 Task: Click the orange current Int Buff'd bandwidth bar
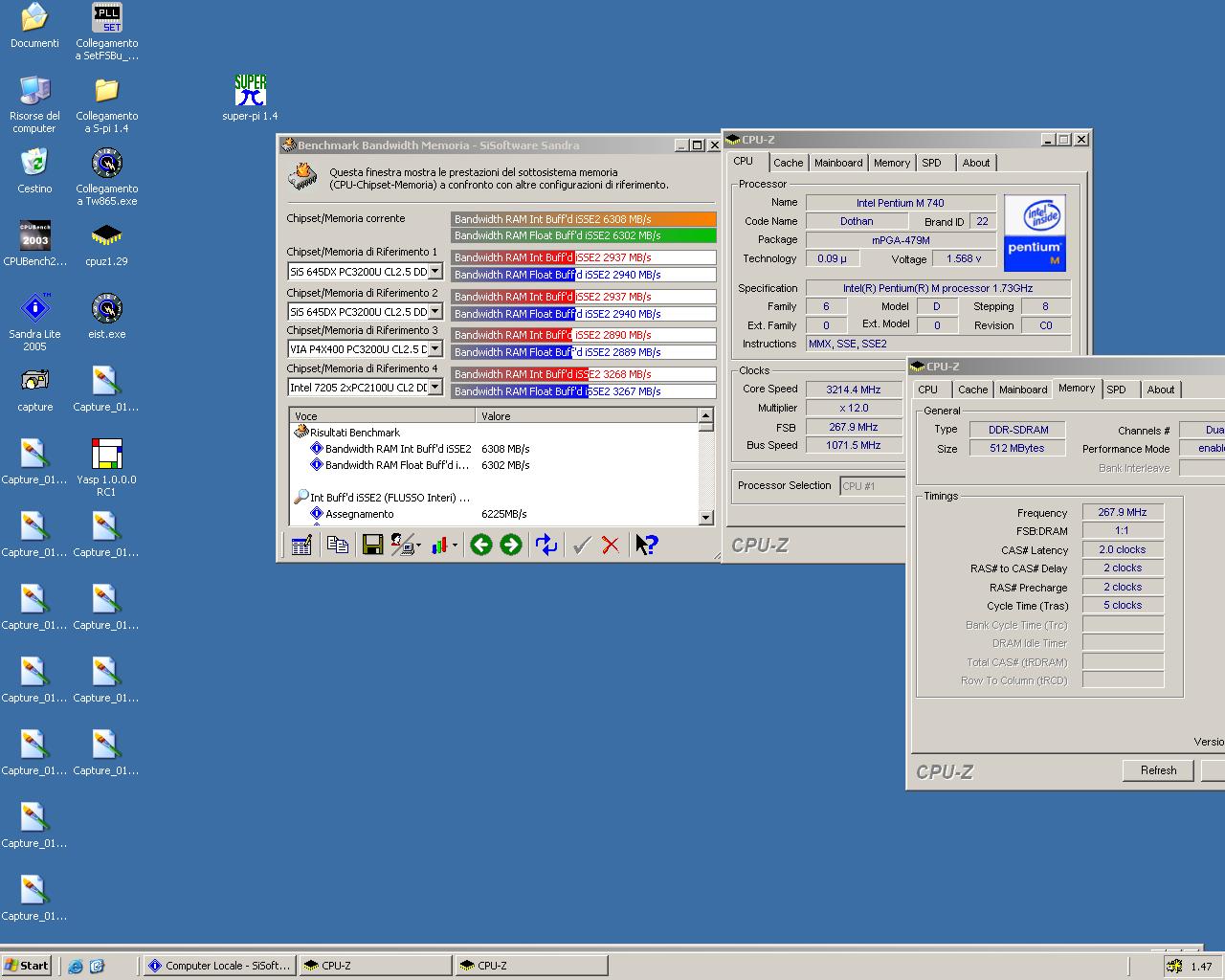click(x=584, y=219)
